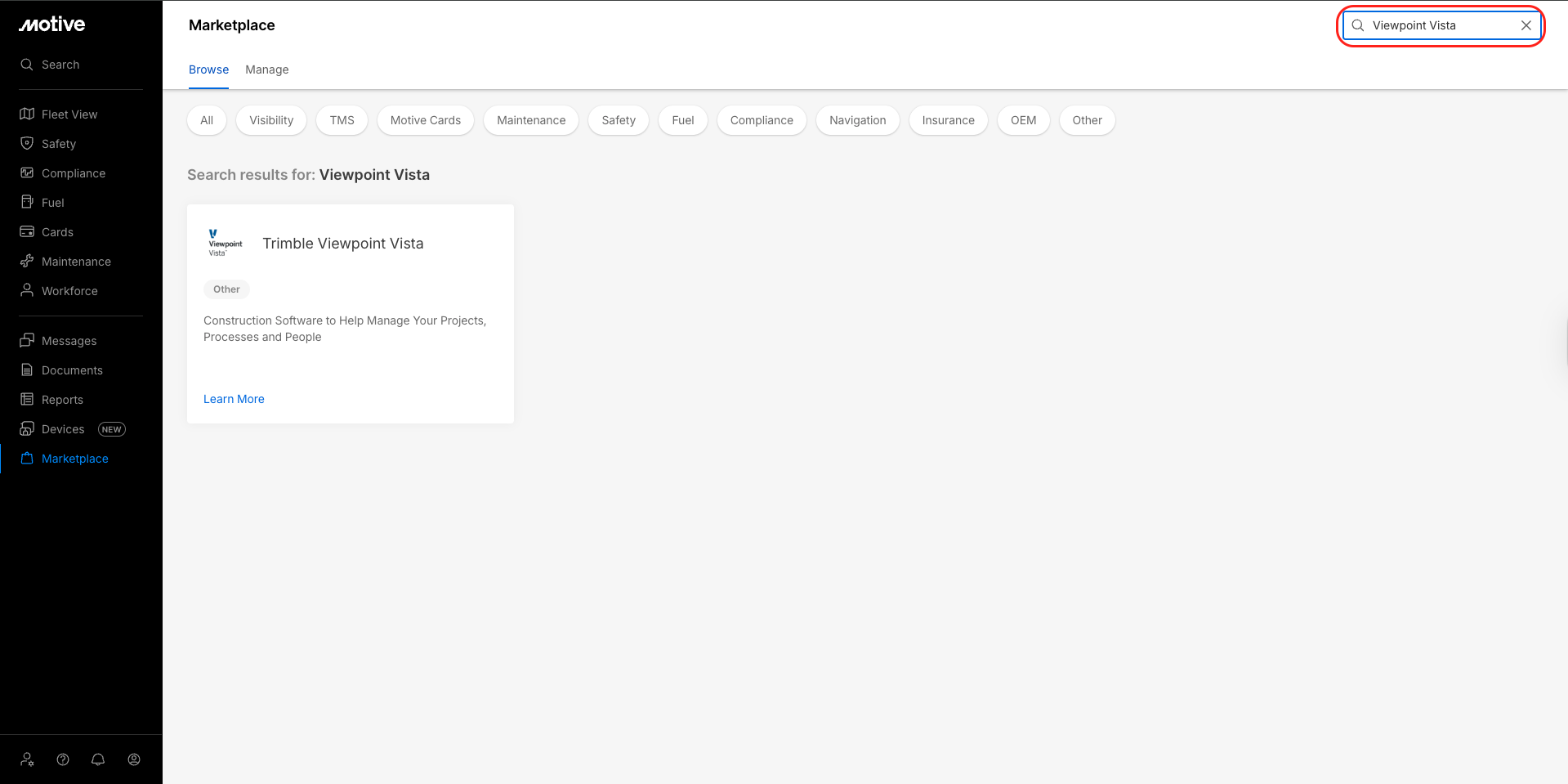Go to Safety shield icon in sidebar
The image size is (1568, 784).
point(27,144)
